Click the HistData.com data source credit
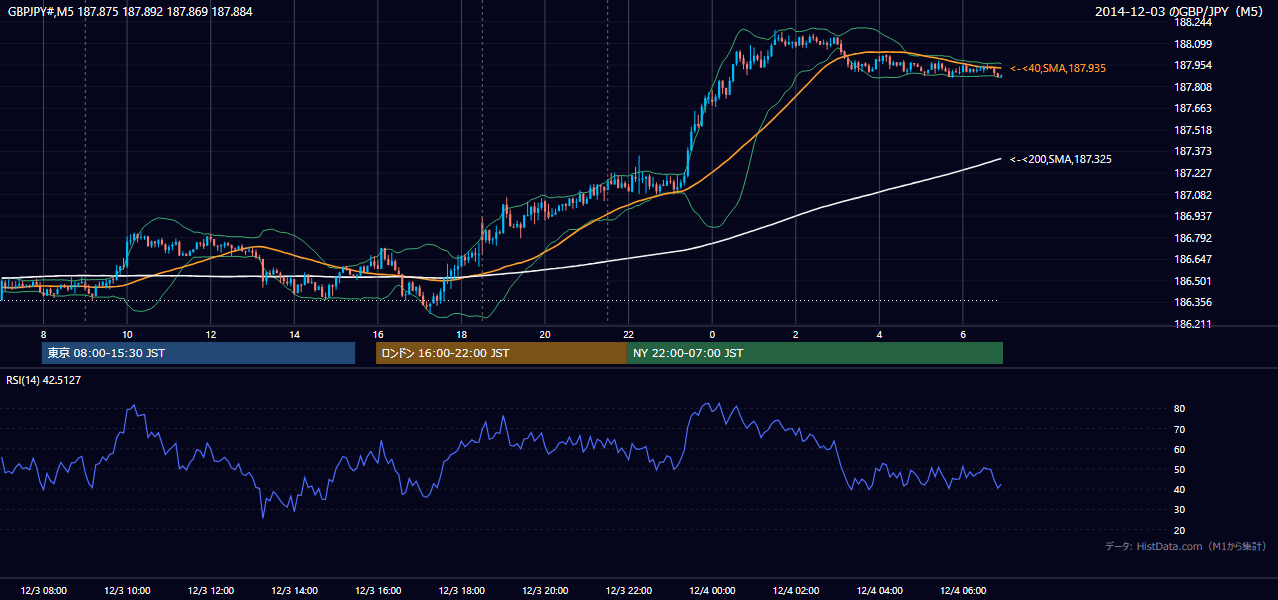The height and width of the screenshot is (600, 1278). click(1186, 546)
